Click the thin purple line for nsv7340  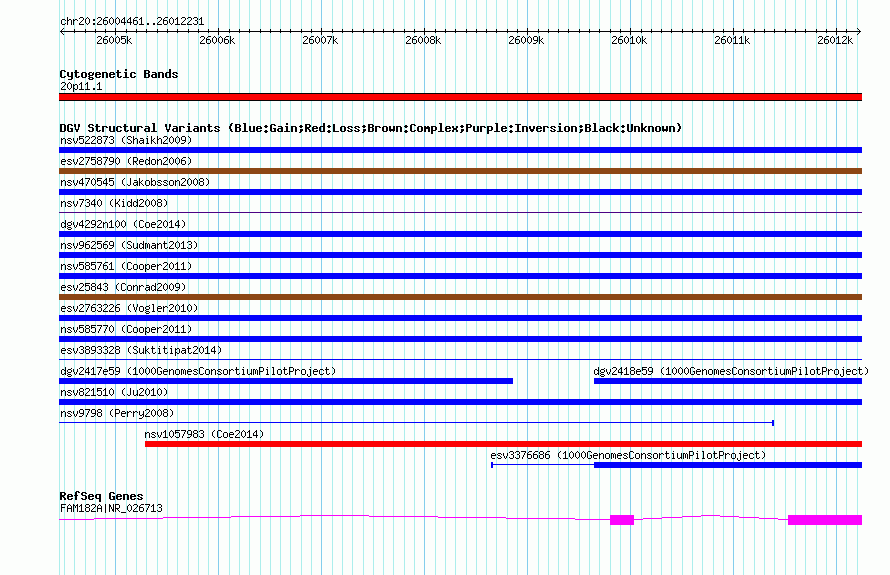(x=460, y=212)
